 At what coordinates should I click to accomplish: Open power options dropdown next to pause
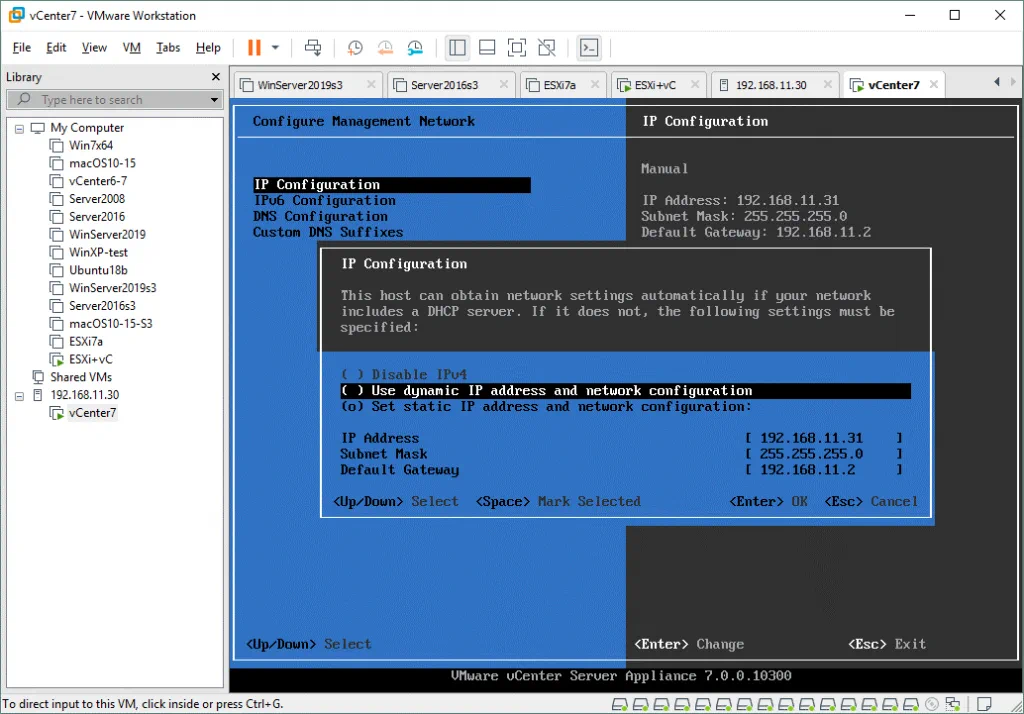point(276,47)
